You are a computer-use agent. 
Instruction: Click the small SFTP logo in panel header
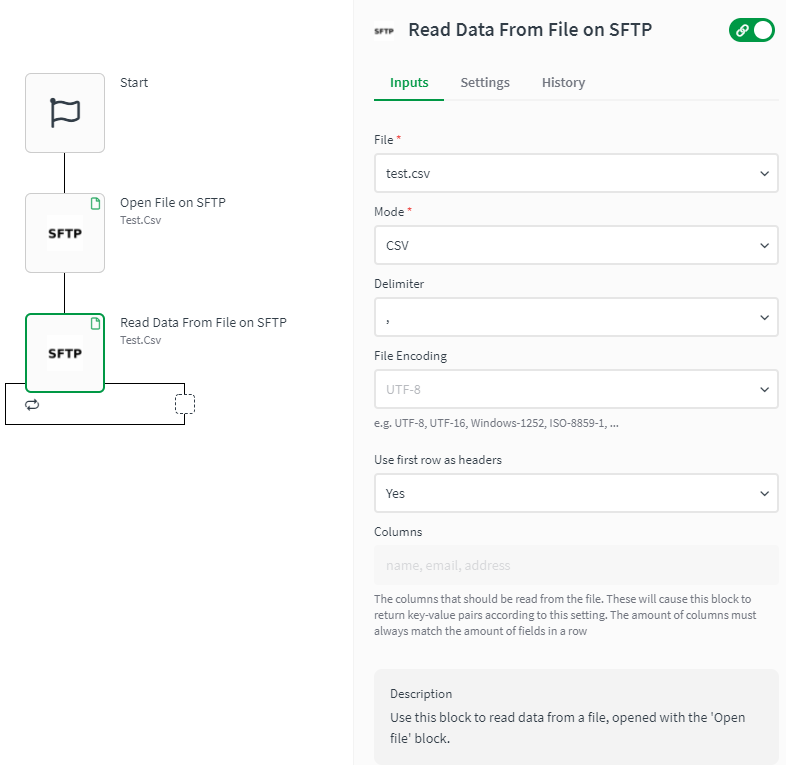pyautogui.click(x=384, y=31)
